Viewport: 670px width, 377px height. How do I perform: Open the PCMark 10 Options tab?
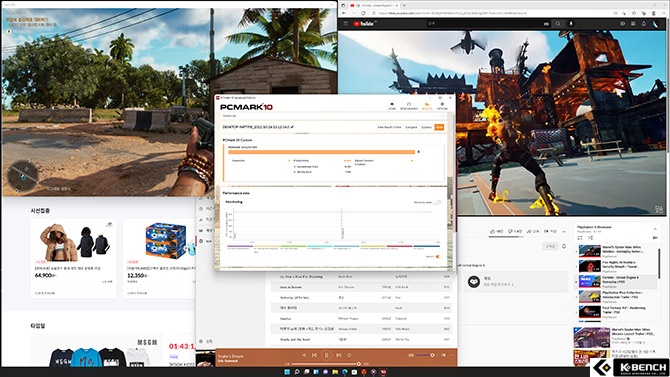tap(442, 106)
